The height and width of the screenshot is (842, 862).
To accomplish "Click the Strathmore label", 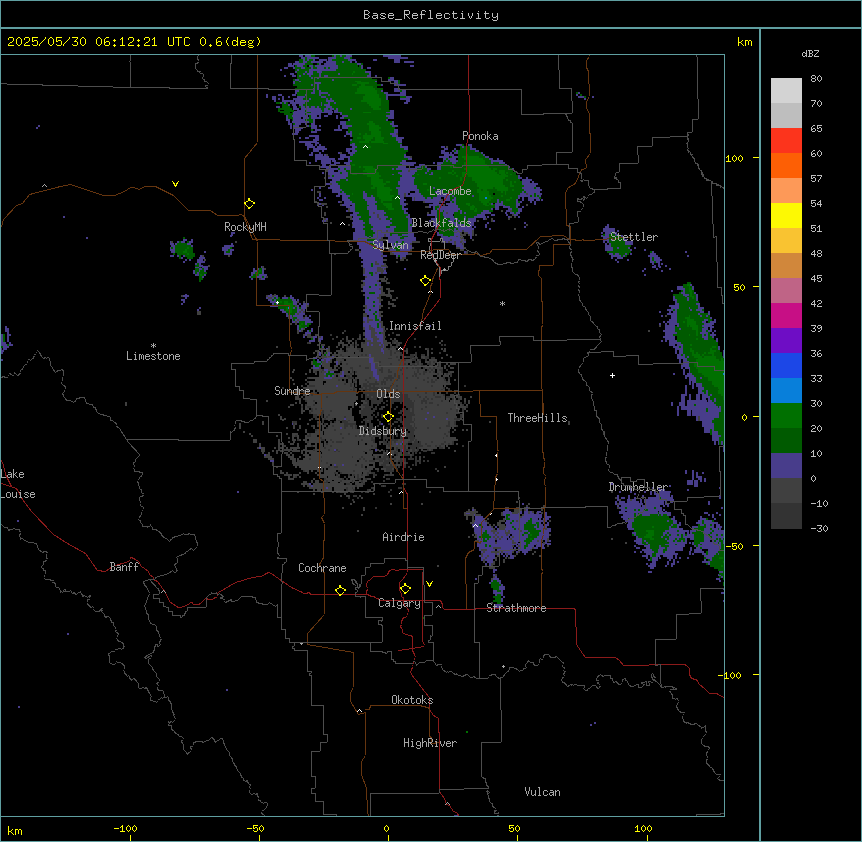I will tap(516, 608).
